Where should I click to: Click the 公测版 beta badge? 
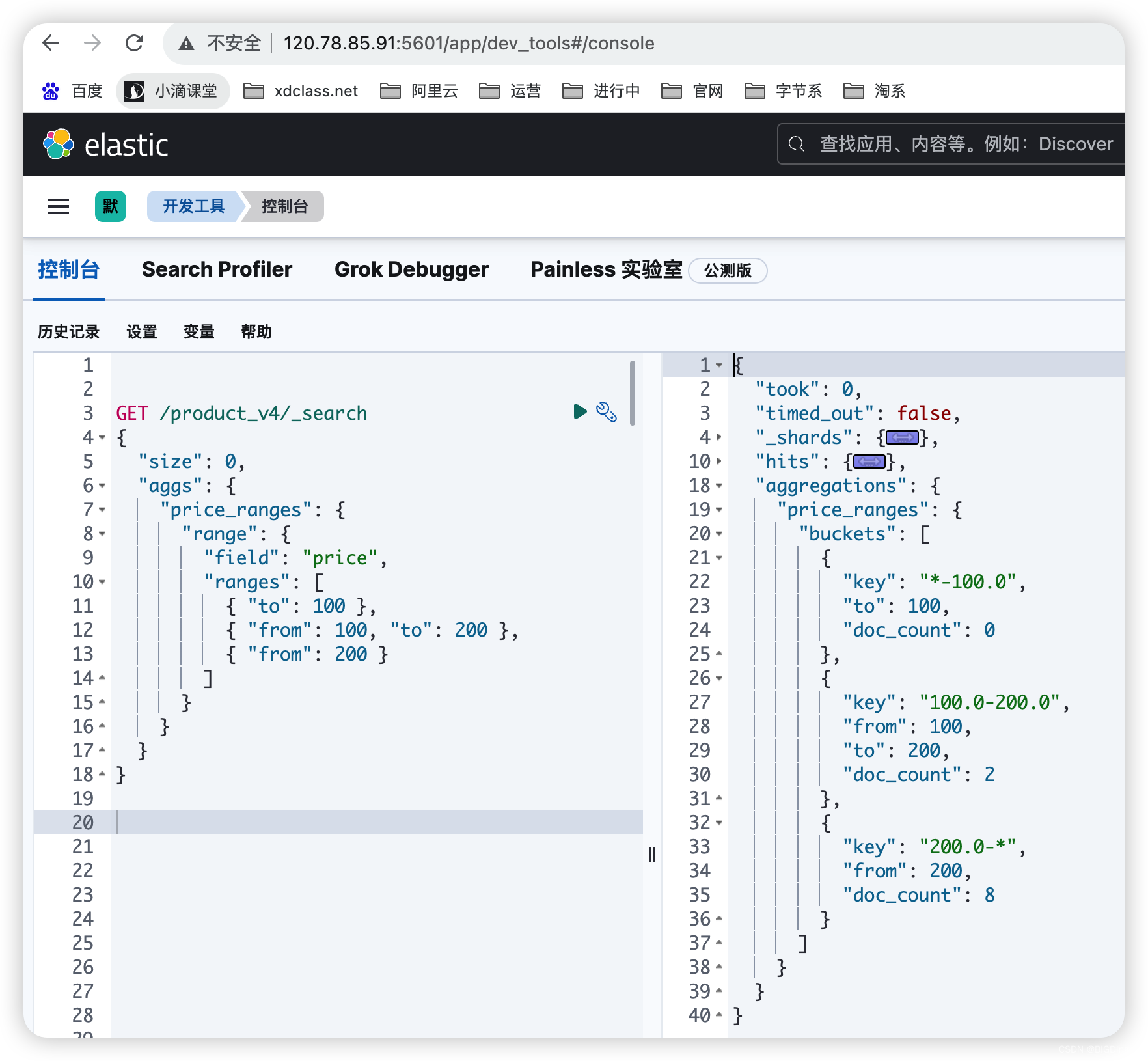pos(728,271)
